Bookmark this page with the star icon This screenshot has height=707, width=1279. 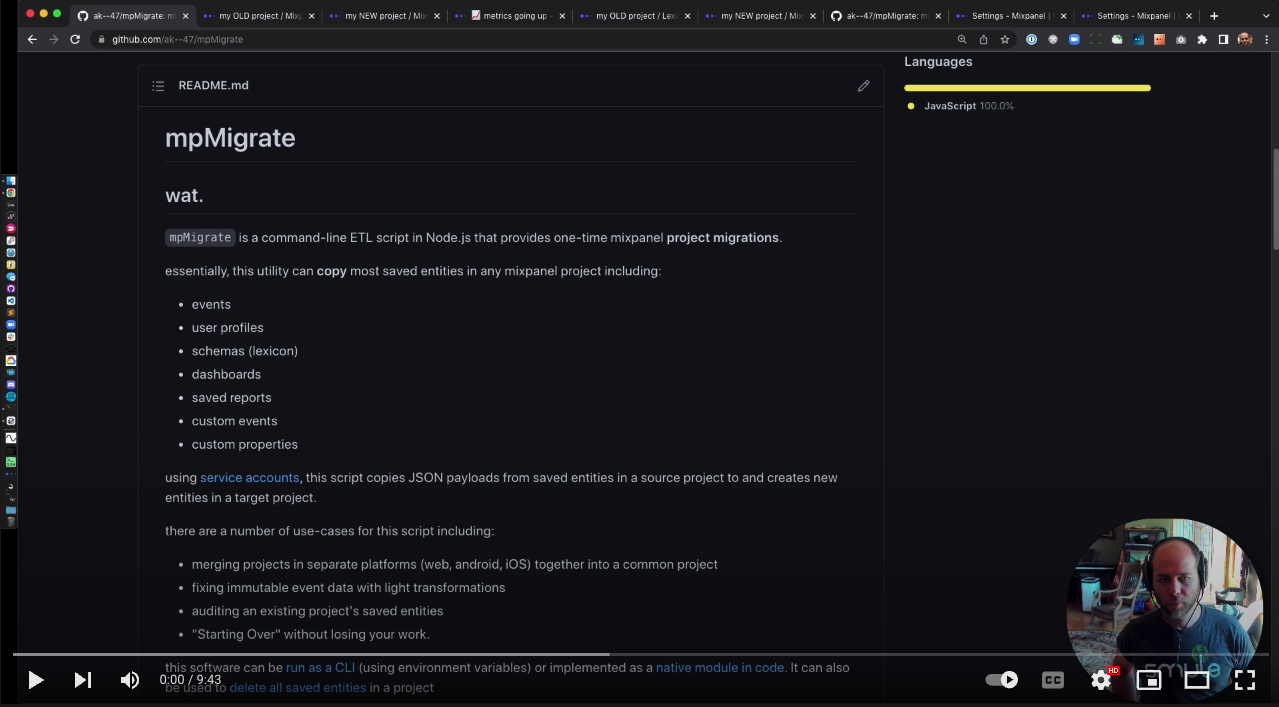(x=1005, y=39)
